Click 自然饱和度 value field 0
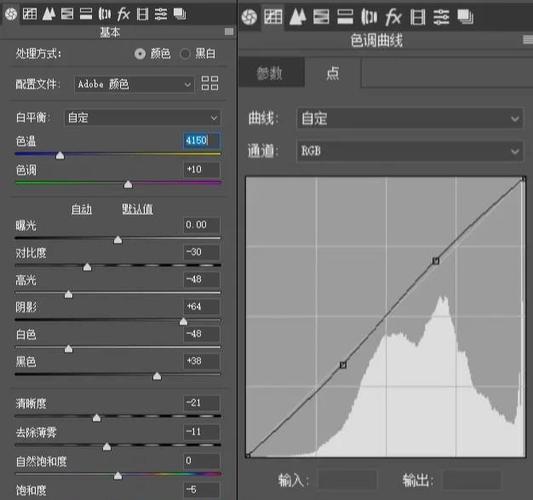 click(x=202, y=461)
